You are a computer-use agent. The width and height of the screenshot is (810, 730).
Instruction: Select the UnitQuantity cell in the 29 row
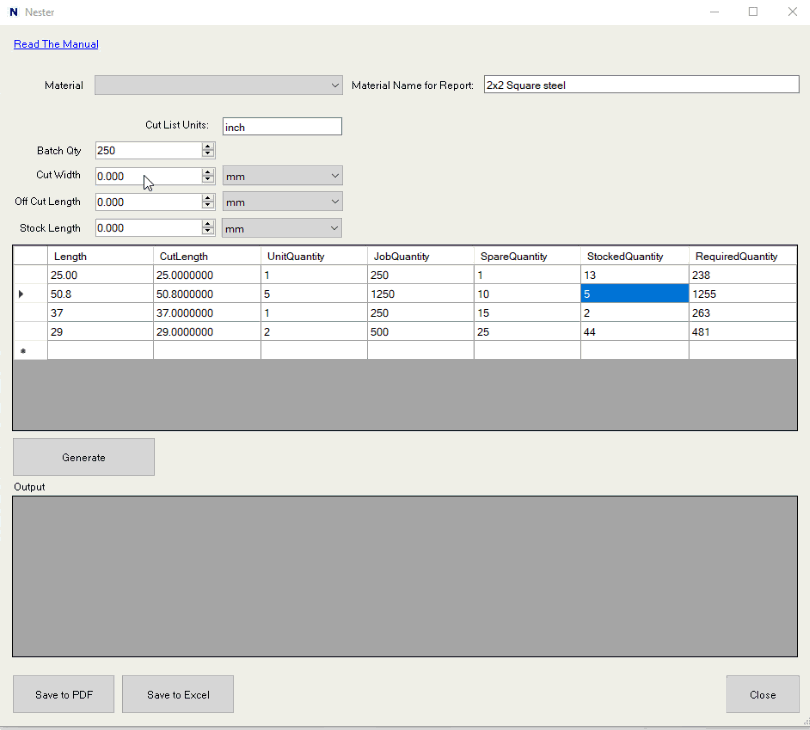(314, 332)
